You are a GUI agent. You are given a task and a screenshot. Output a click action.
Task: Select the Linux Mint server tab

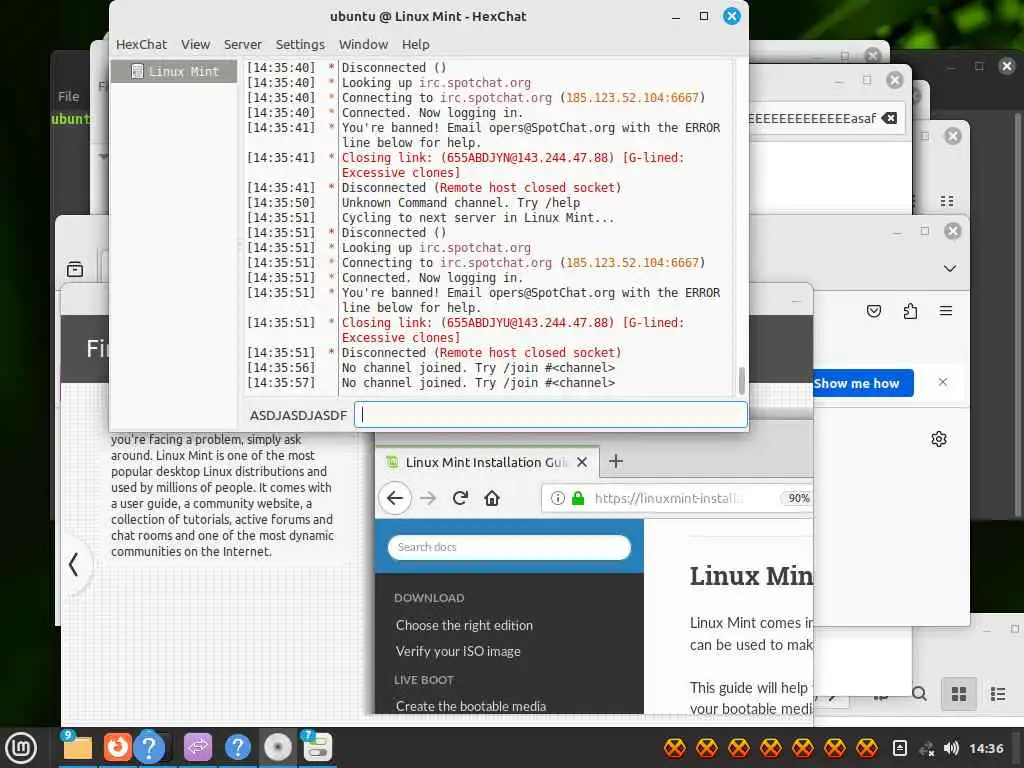pyautogui.click(x=174, y=71)
